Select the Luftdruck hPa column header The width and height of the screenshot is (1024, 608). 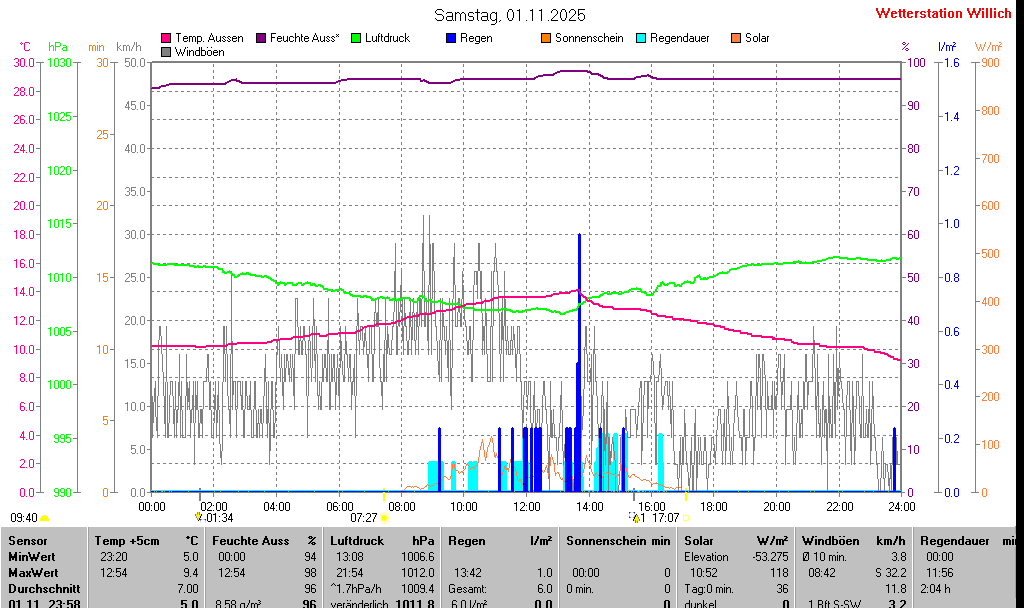click(383, 540)
